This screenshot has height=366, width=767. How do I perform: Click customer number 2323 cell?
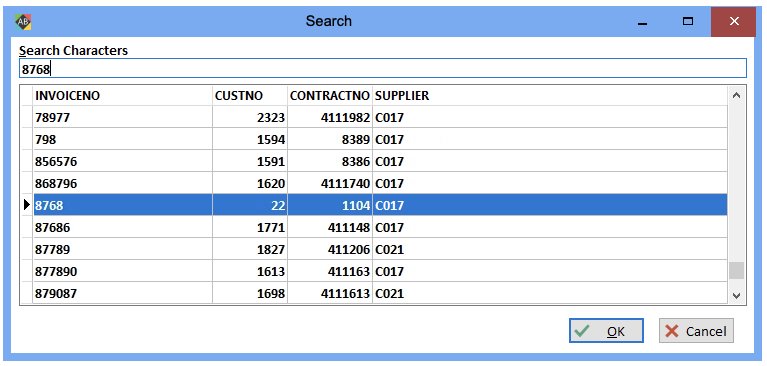coord(250,117)
